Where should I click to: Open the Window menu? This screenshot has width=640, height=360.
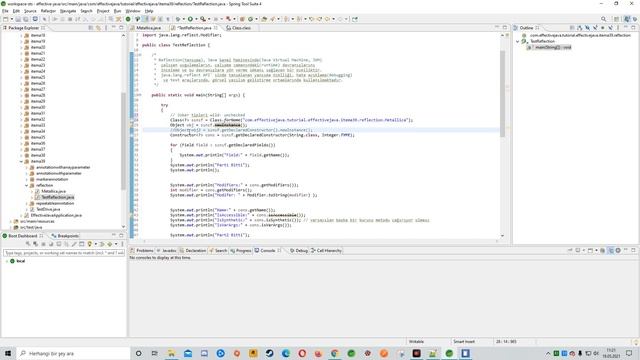click(133, 11)
